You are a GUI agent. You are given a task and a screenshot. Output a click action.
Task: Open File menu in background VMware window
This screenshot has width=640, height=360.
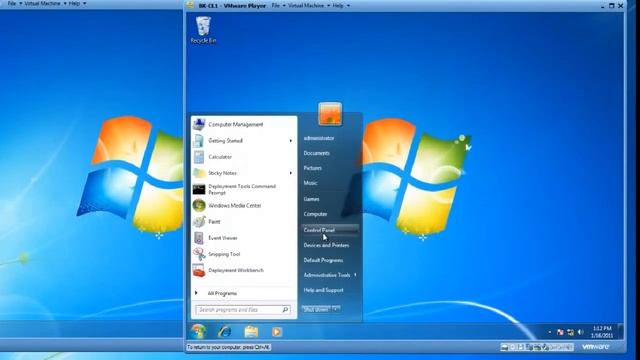(x=15, y=3)
